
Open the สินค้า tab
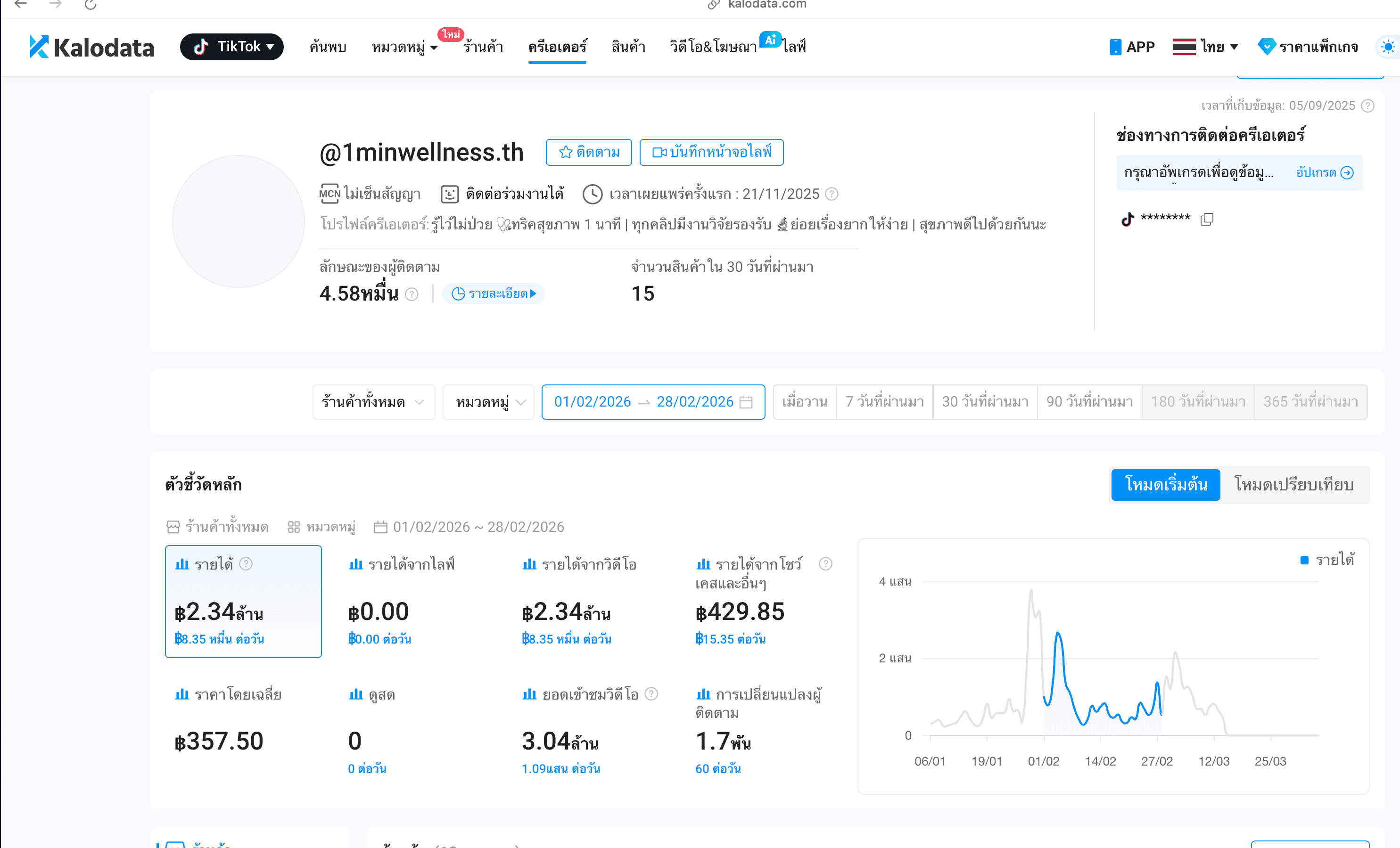[628, 47]
